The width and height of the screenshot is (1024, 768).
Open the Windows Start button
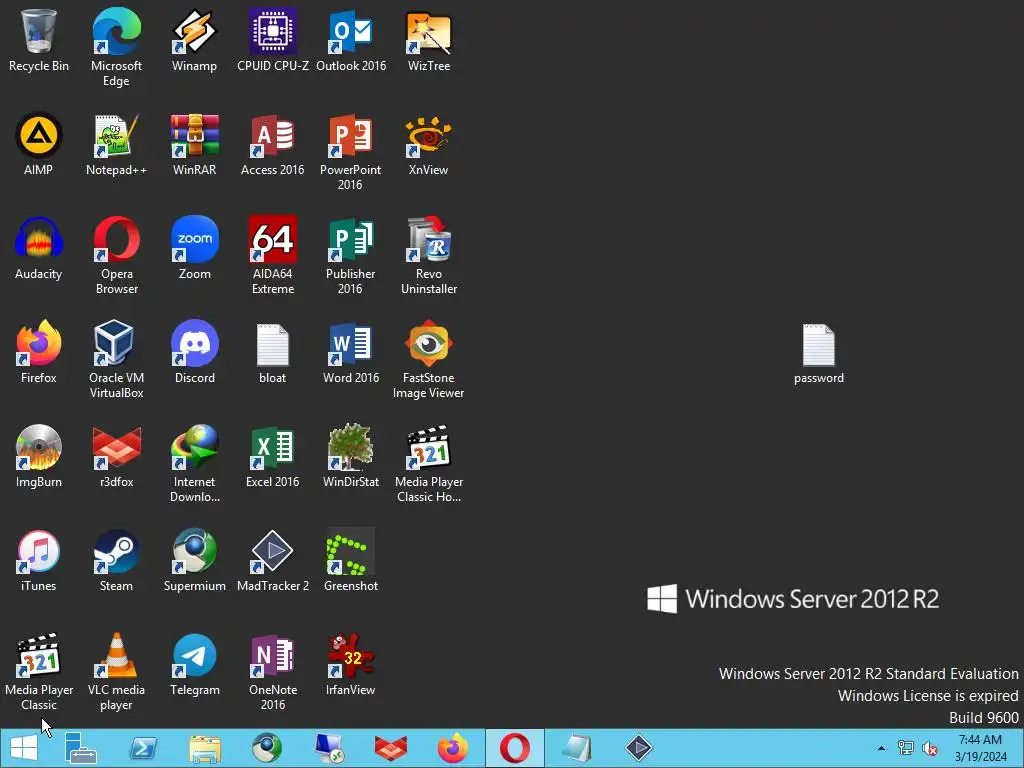coord(24,748)
